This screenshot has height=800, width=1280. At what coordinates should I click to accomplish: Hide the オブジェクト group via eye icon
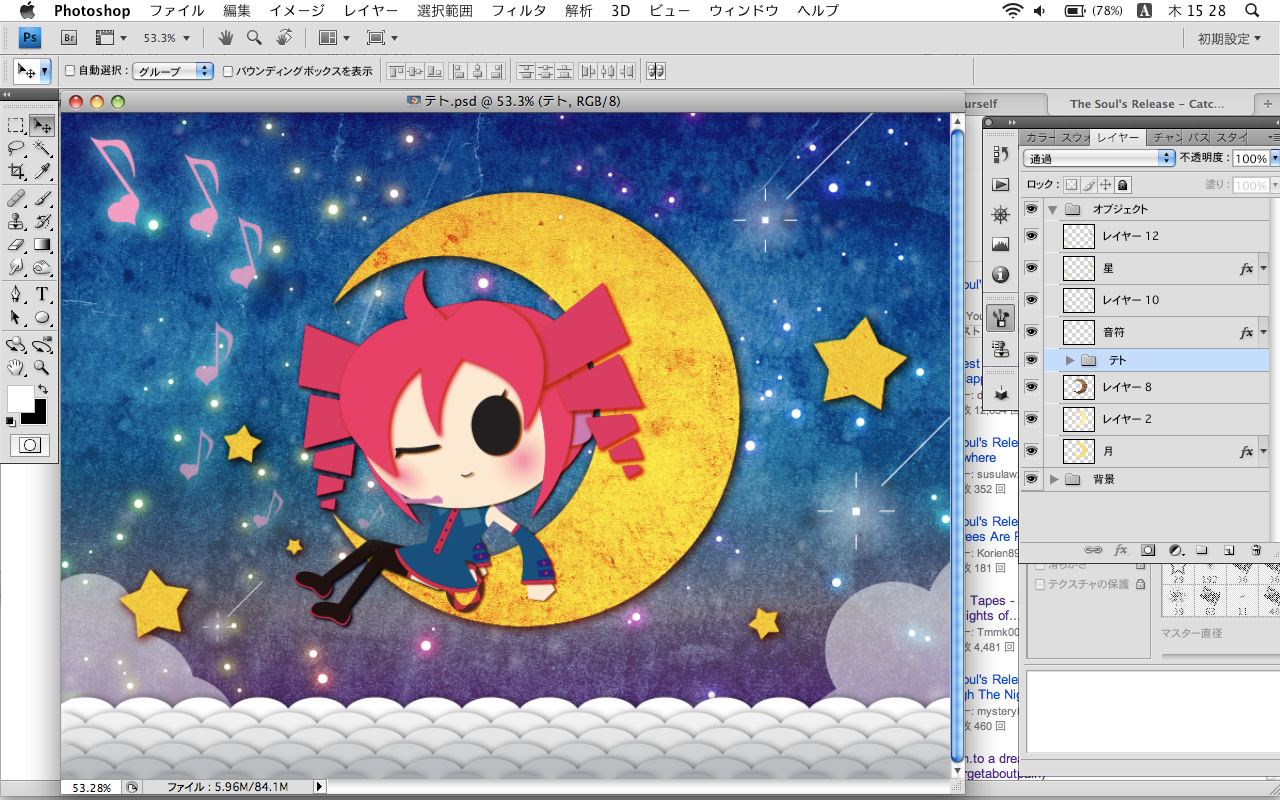click(1031, 209)
